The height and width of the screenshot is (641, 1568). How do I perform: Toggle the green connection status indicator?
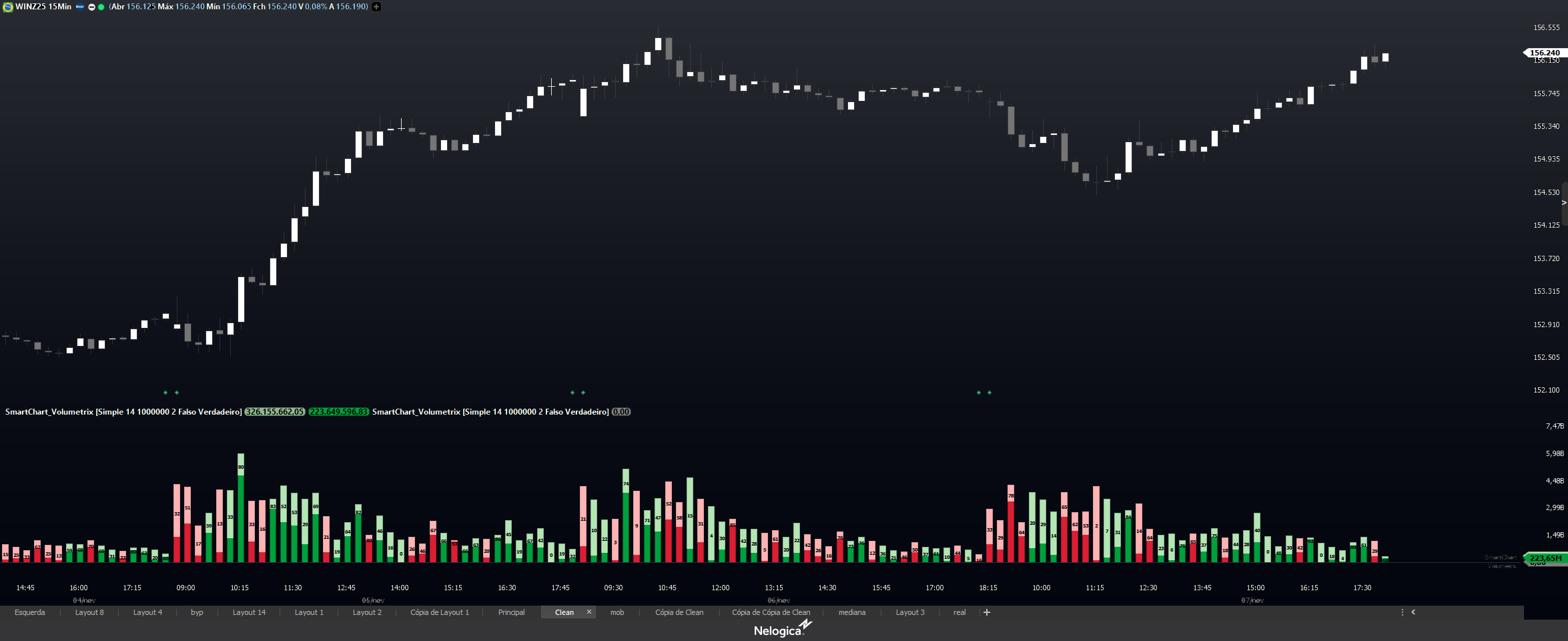(101, 7)
